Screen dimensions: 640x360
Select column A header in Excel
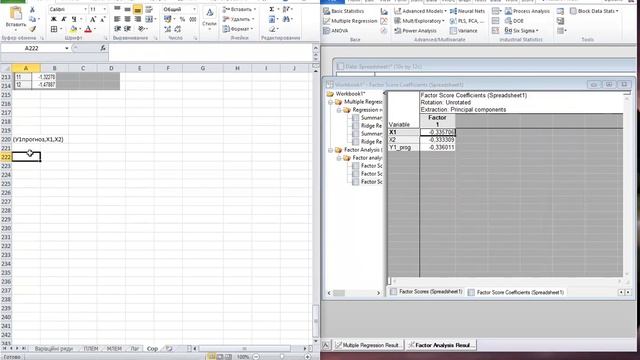[x=26, y=68]
